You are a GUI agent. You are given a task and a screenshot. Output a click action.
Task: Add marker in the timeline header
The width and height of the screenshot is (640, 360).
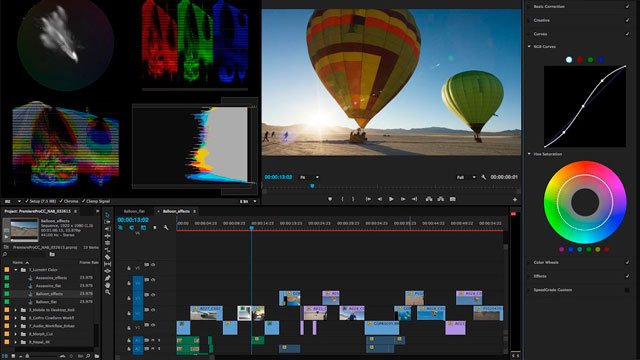[155, 227]
